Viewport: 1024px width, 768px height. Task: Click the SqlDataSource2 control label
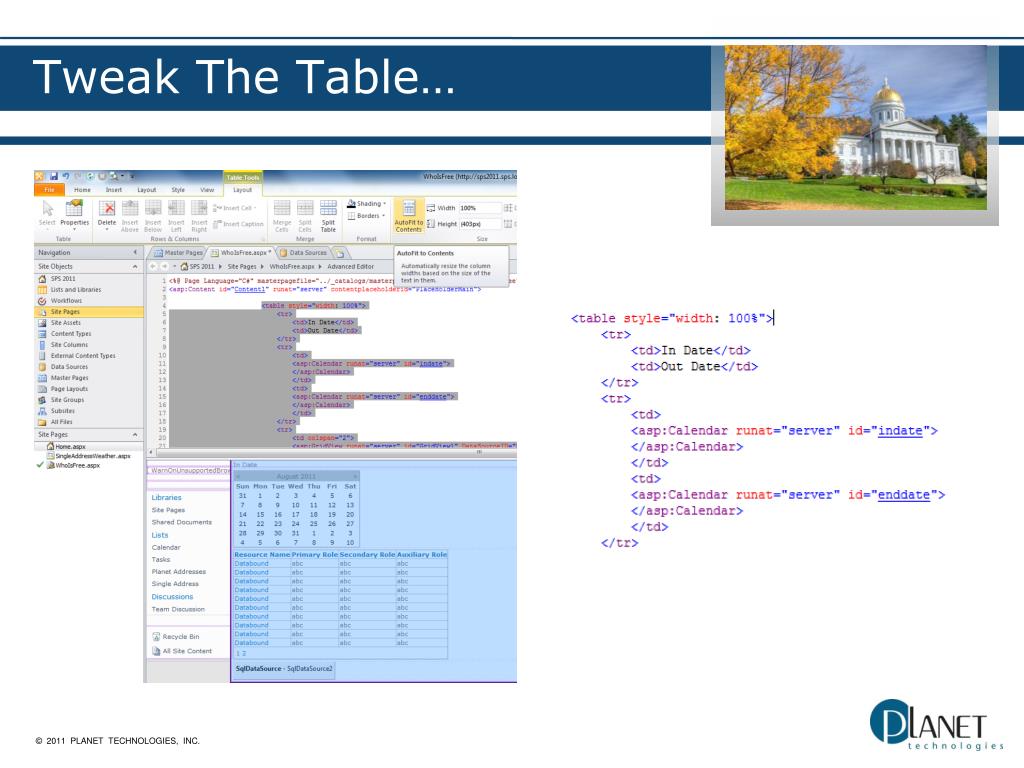tap(283, 669)
